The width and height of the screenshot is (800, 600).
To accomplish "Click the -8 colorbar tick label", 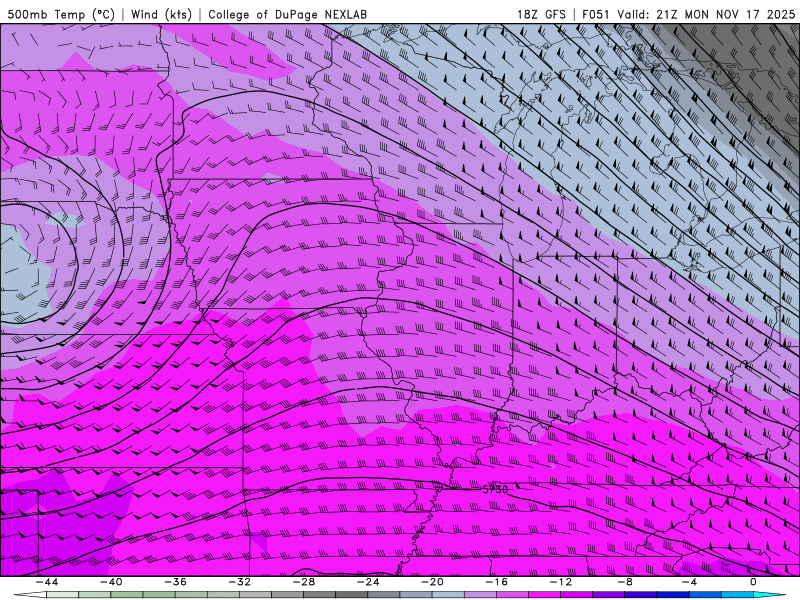I will click(x=626, y=582).
